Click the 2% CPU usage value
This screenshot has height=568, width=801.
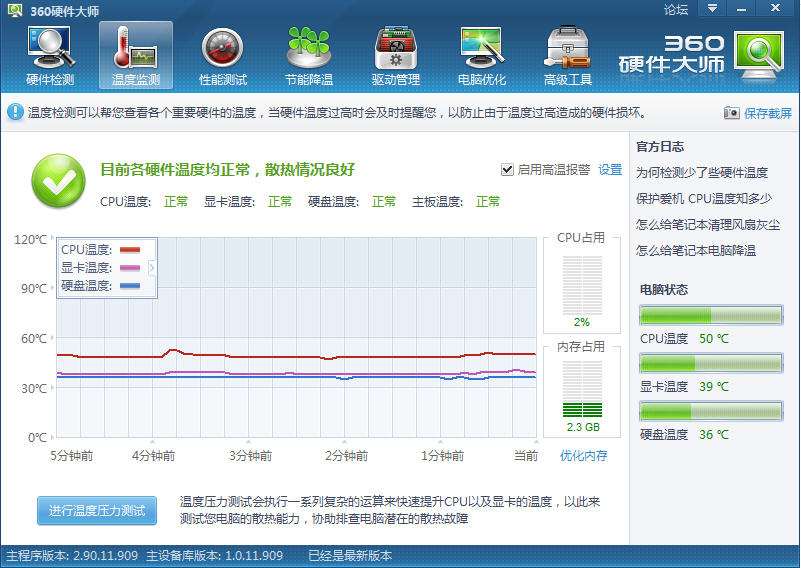pos(581,322)
